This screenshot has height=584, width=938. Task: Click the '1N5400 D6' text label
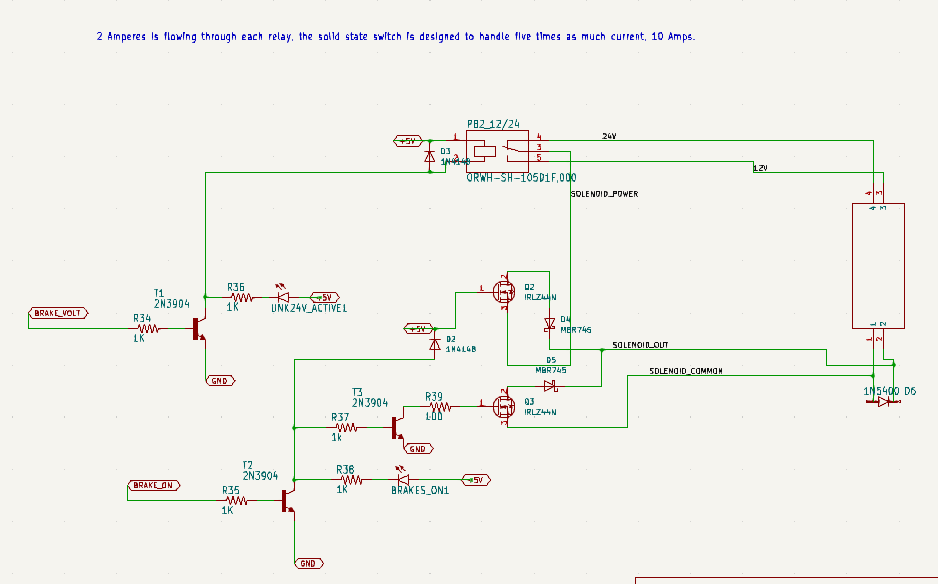coord(890,391)
